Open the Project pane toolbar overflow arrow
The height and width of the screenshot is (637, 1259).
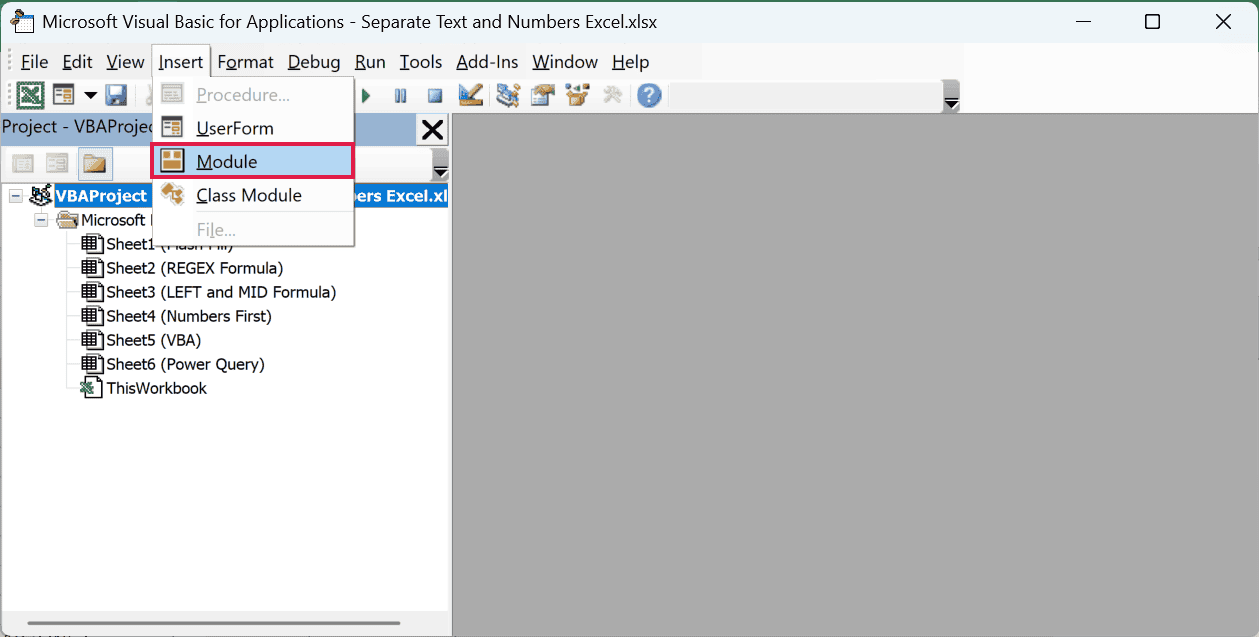440,165
